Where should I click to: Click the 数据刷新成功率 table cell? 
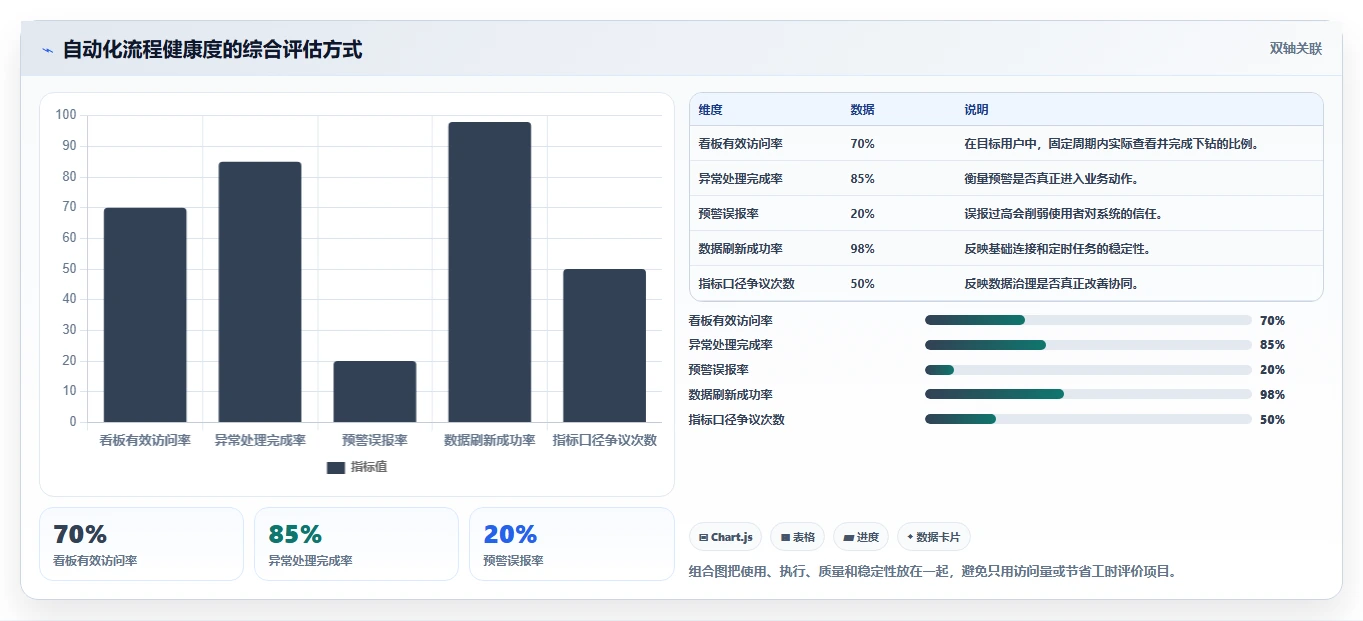(x=741, y=249)
